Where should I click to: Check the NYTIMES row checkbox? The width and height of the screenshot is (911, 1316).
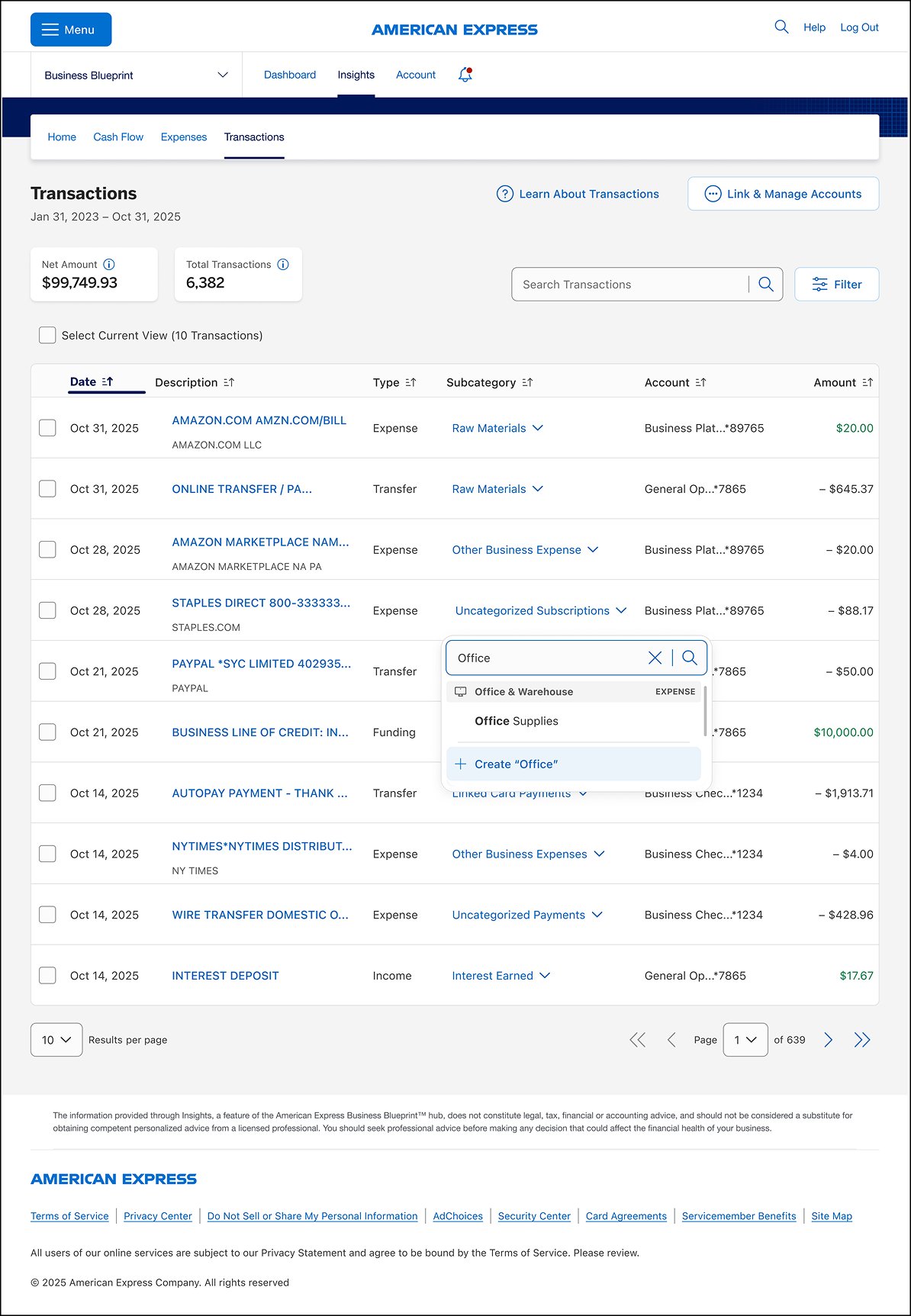[47, 854]
